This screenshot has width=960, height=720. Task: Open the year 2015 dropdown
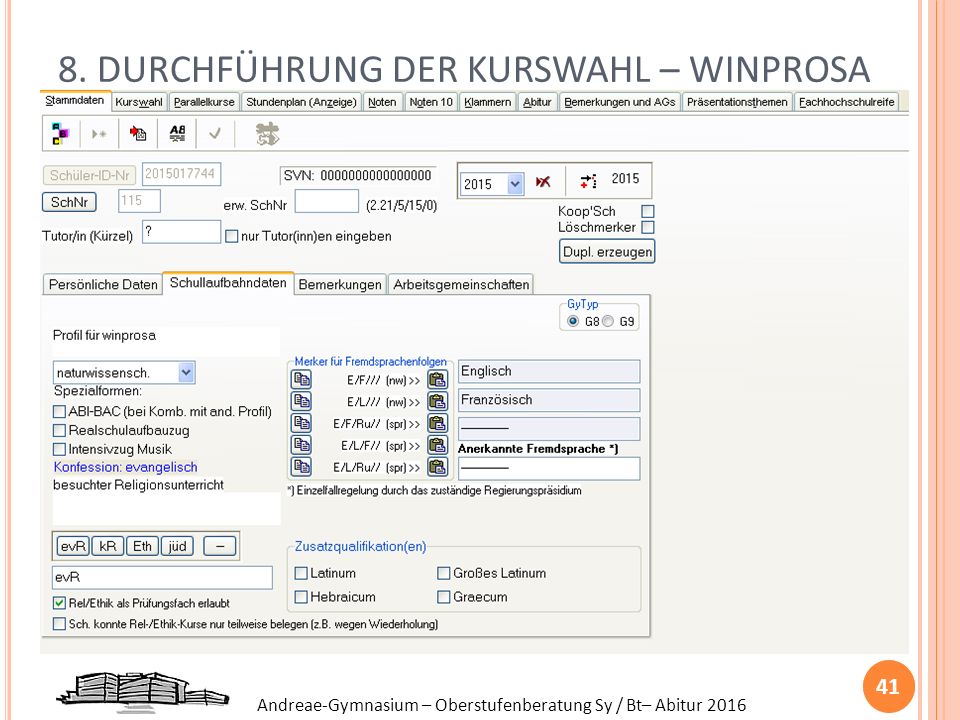coord(515,184)
